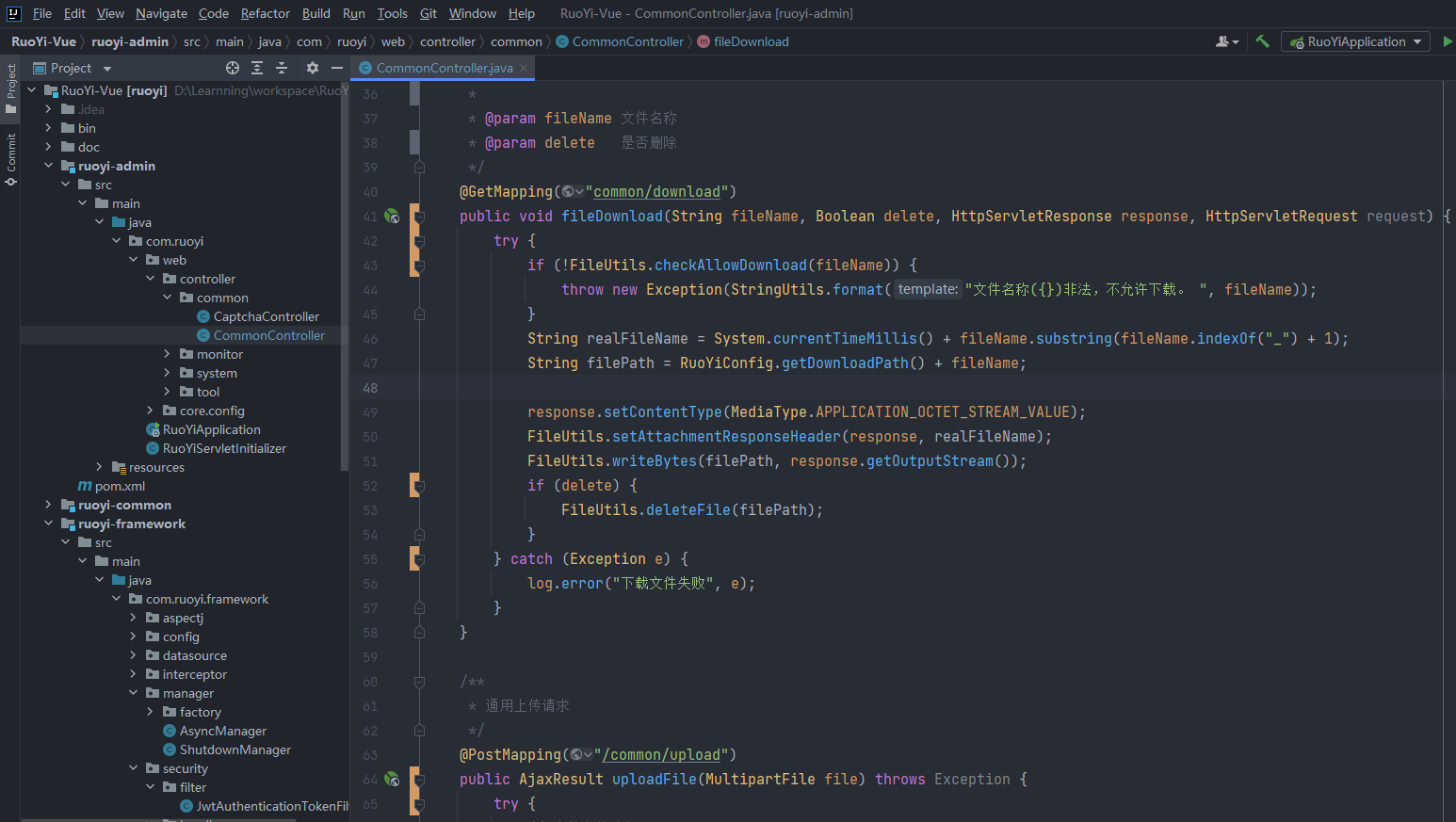This screenshot has height=822, width=1456.
Task: Toggle the Project tool window side button
Action: pos(11,89)
